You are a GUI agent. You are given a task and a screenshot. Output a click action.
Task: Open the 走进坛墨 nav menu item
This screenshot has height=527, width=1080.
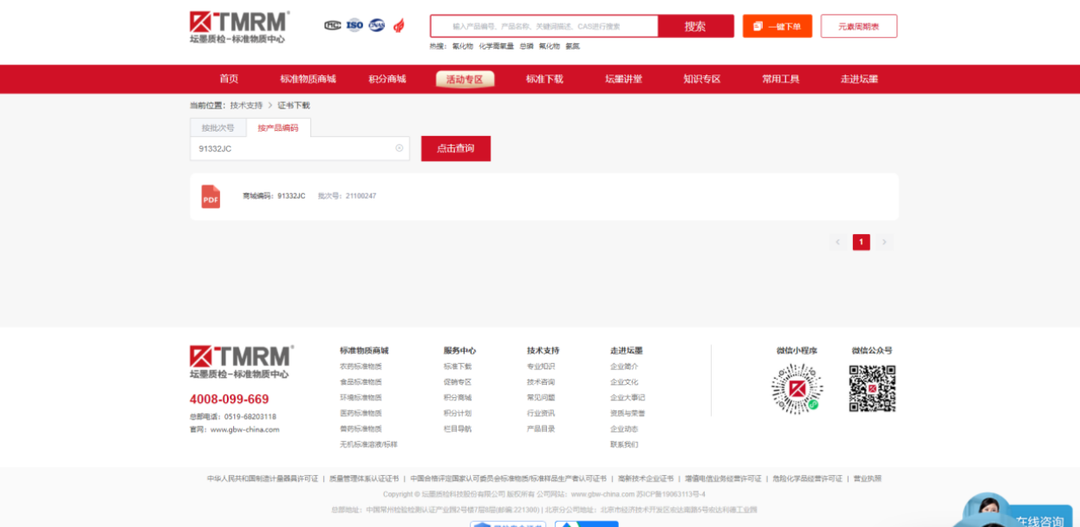(x=859, y=79)
